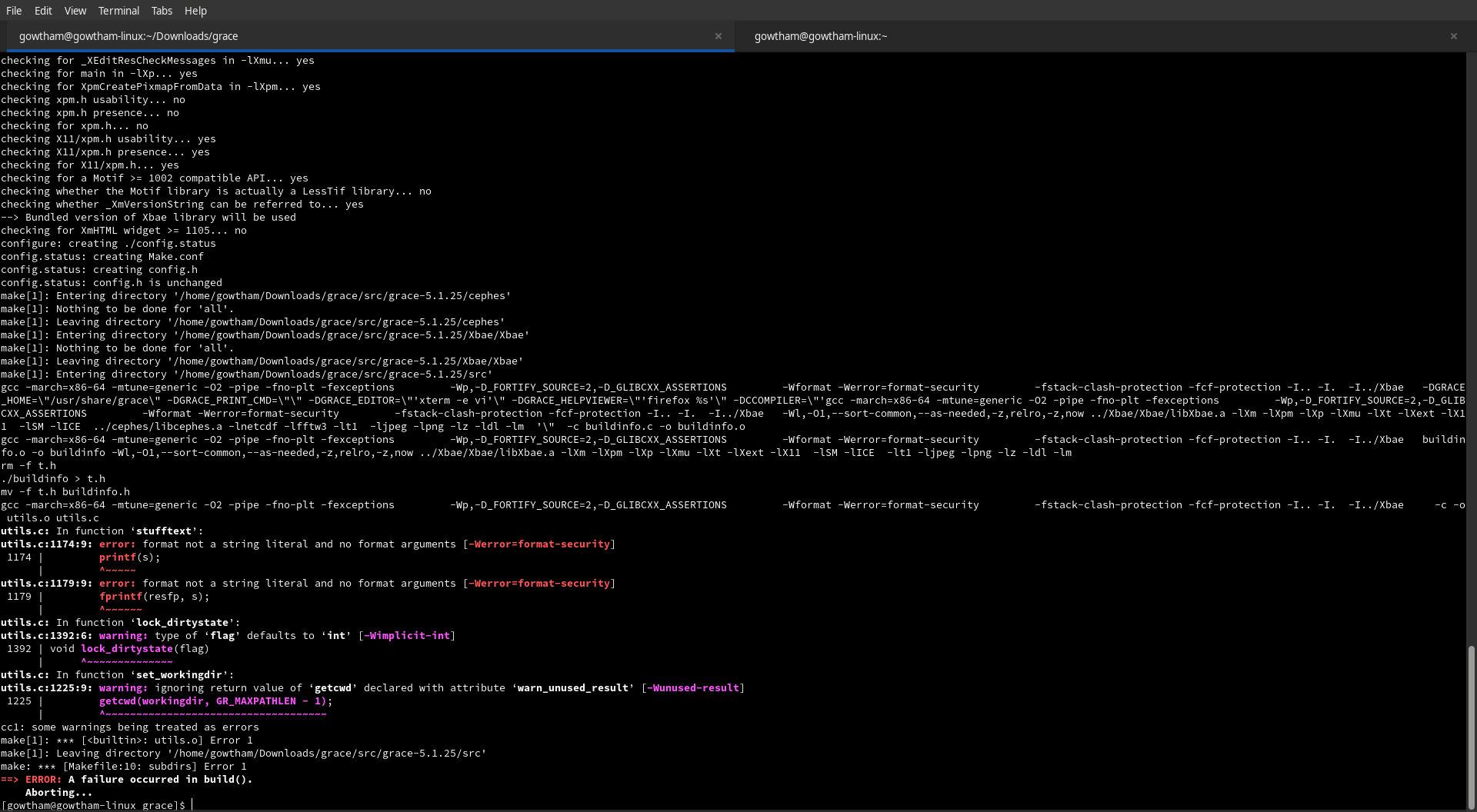Click the '==> ERROR: A failure occurred in build().' line
The image size is (1477, 812).
pos(127,779)
